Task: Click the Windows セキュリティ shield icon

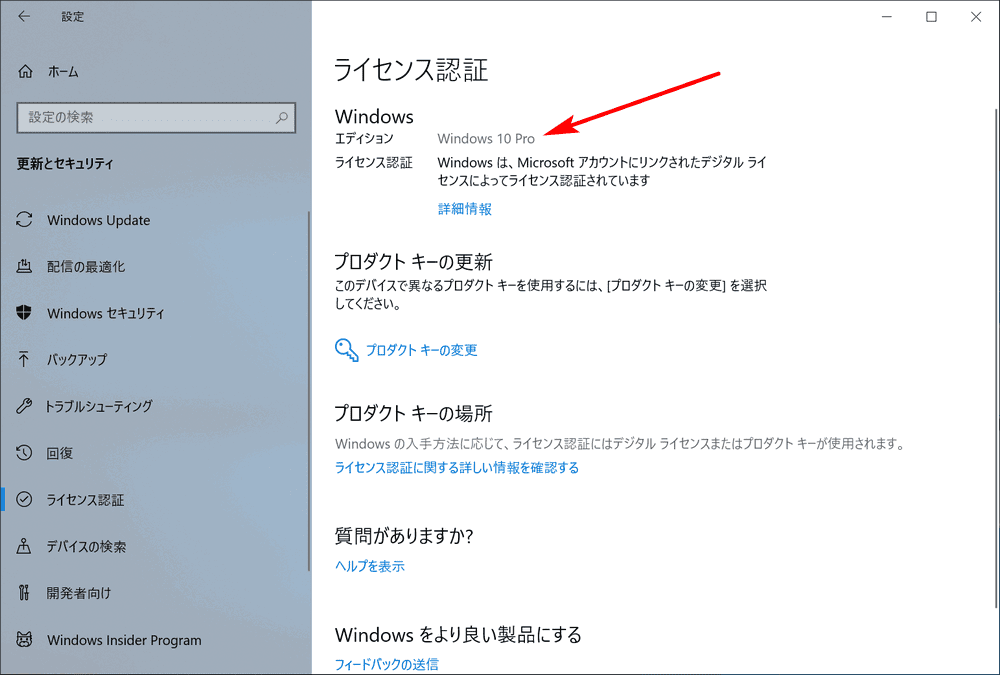Action: [x=24, y=313]
